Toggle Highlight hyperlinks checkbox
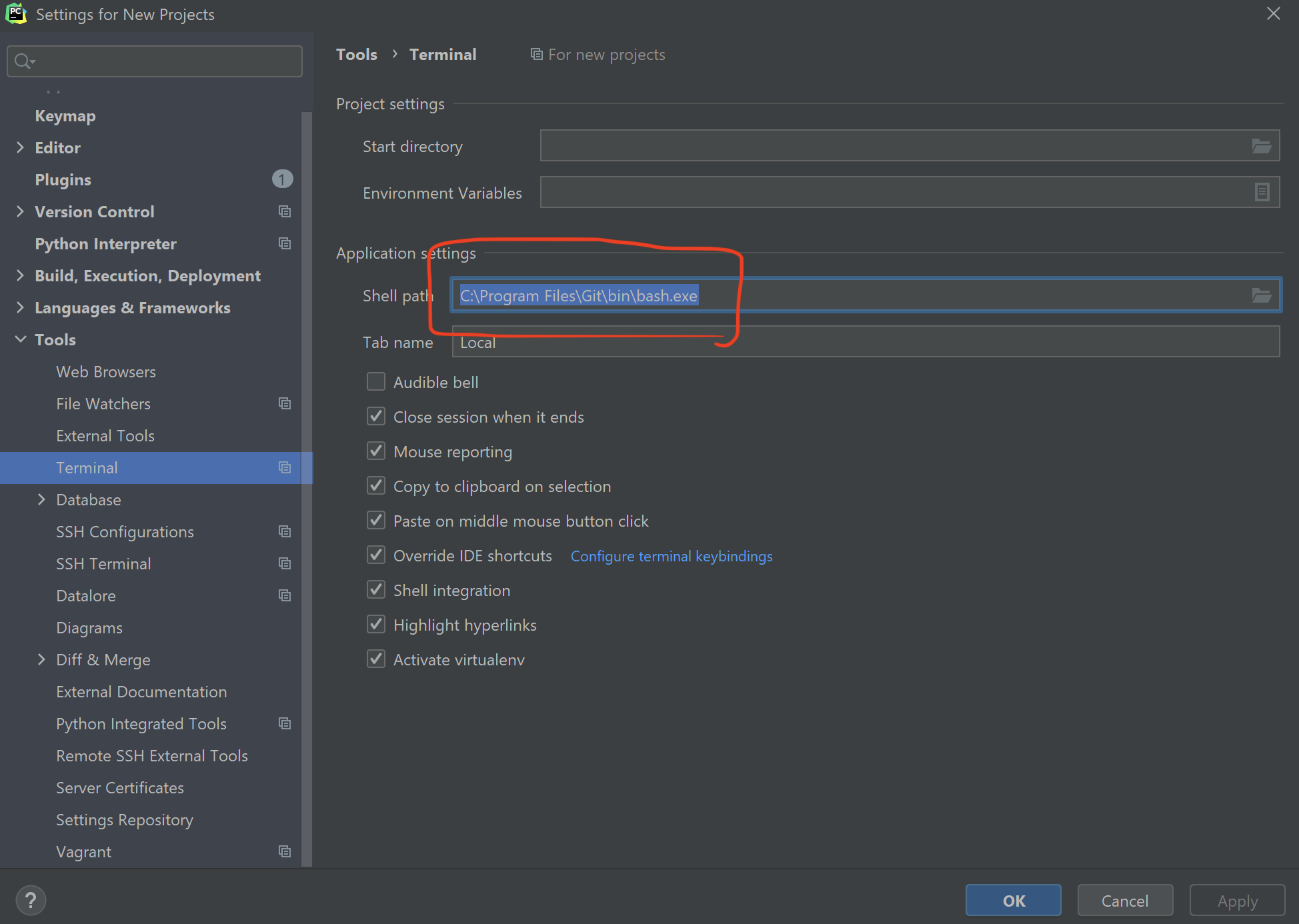This screenshot has width=1299, height=924. click(376, 624)
